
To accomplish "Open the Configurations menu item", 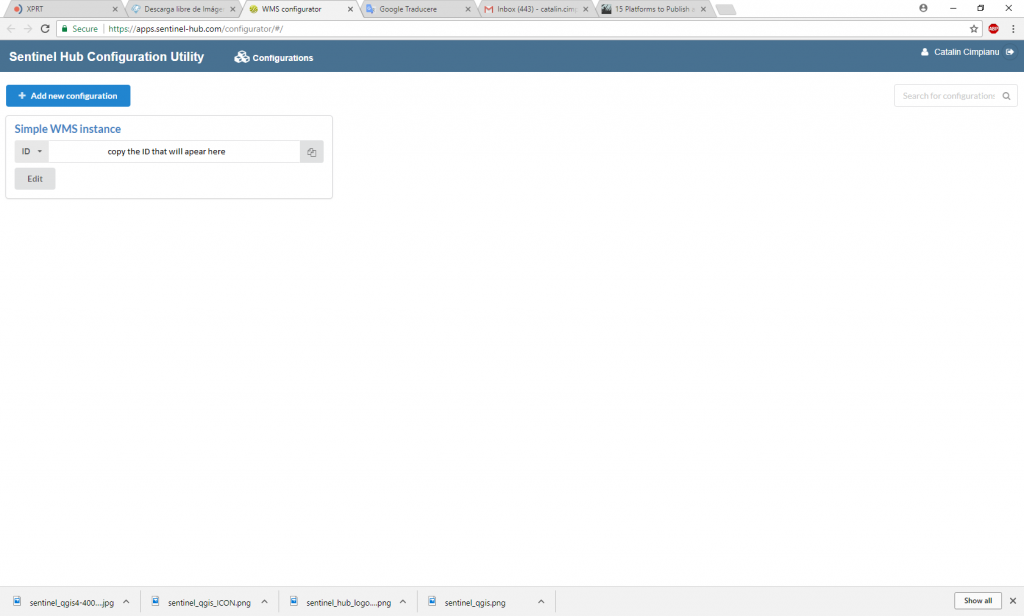I will [x=274, y=57].
